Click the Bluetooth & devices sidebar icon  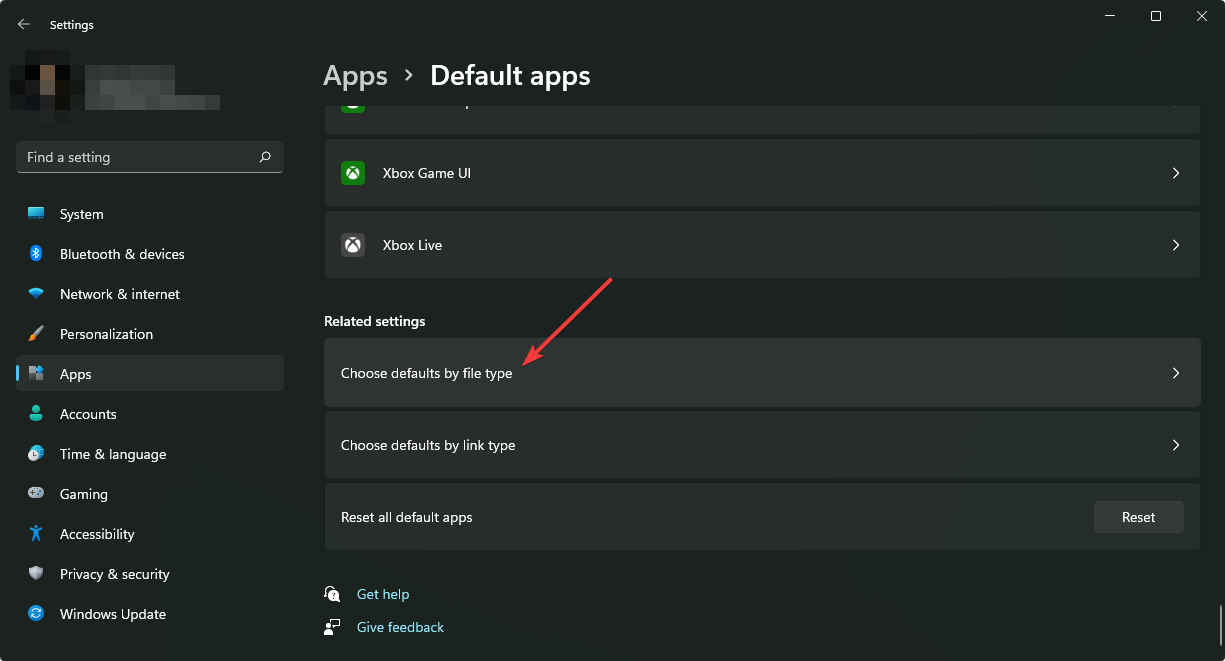[36, 254]
